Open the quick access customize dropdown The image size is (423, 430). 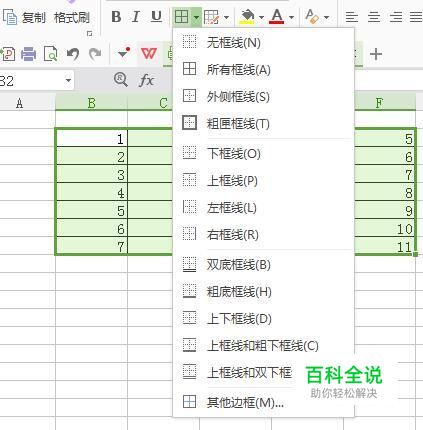tap(123, 53)
